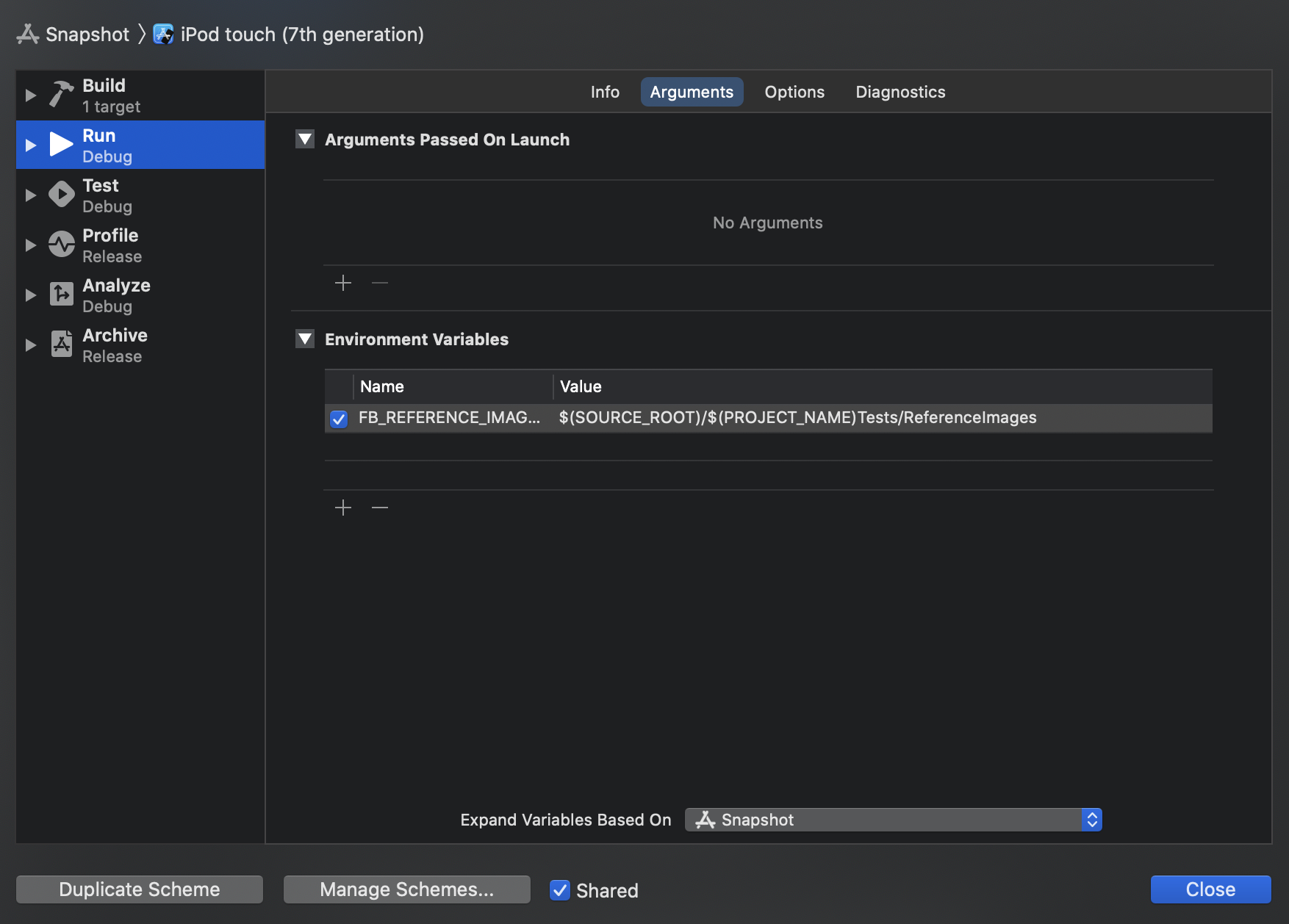Expand the Test action row
This screenshot has height=924, width=1289.
(x=31, y=195)
